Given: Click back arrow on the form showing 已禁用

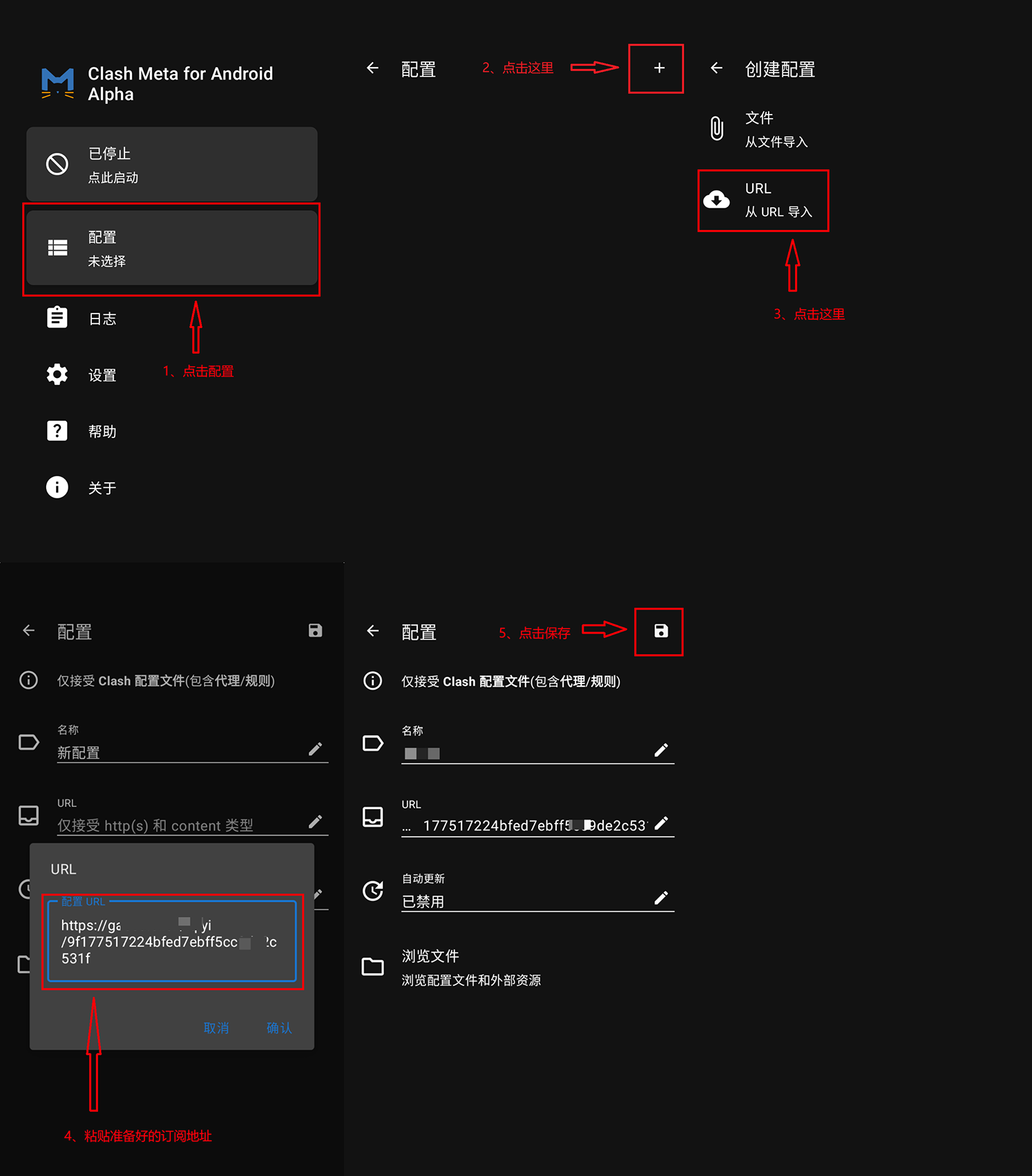Looking at the screenshot, I should 373,631.
